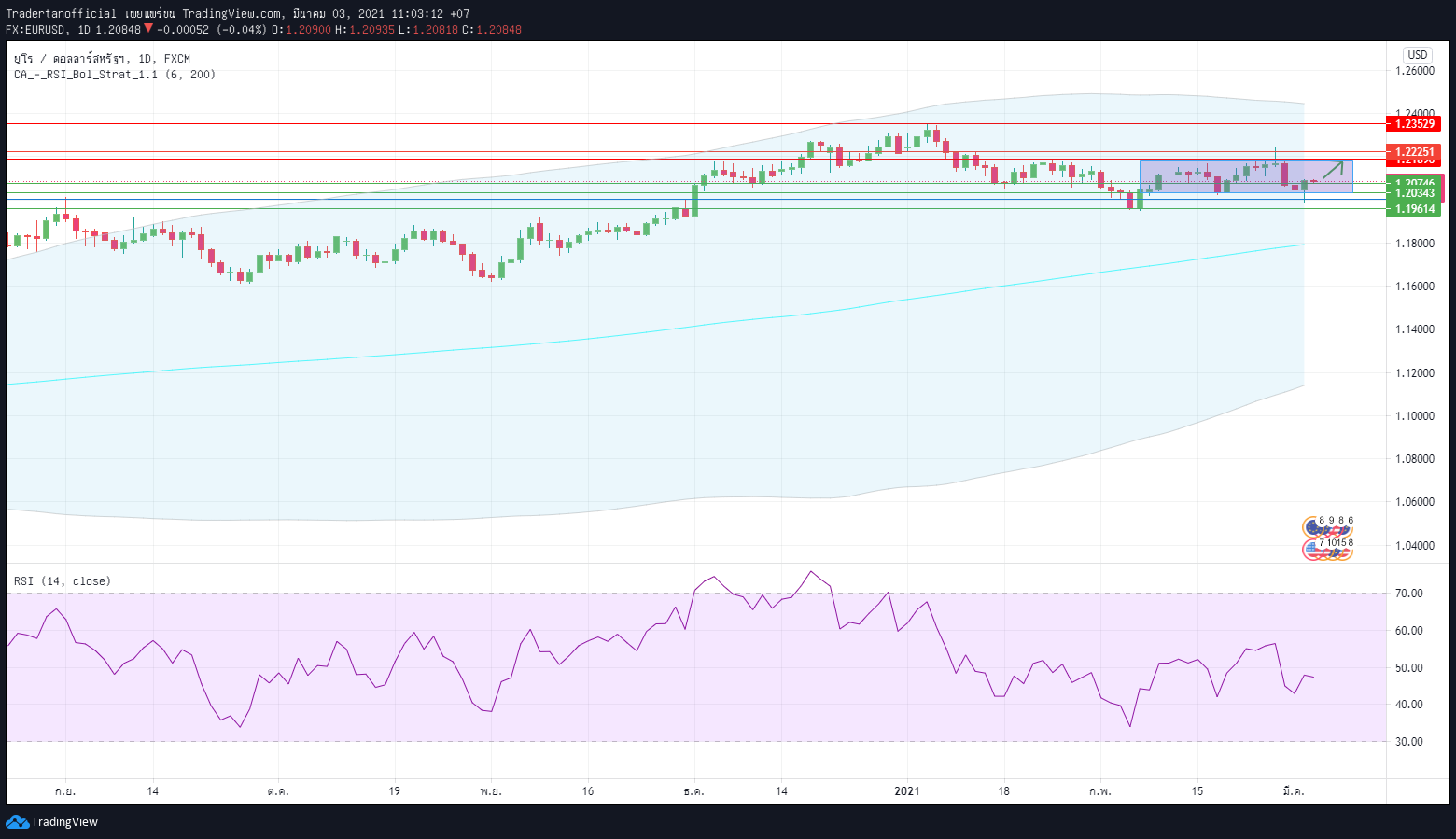The width and height of the screenshot is (1456, 839).
Task: Click the พ.ย. date label on time axis
Action: (492, 791)
